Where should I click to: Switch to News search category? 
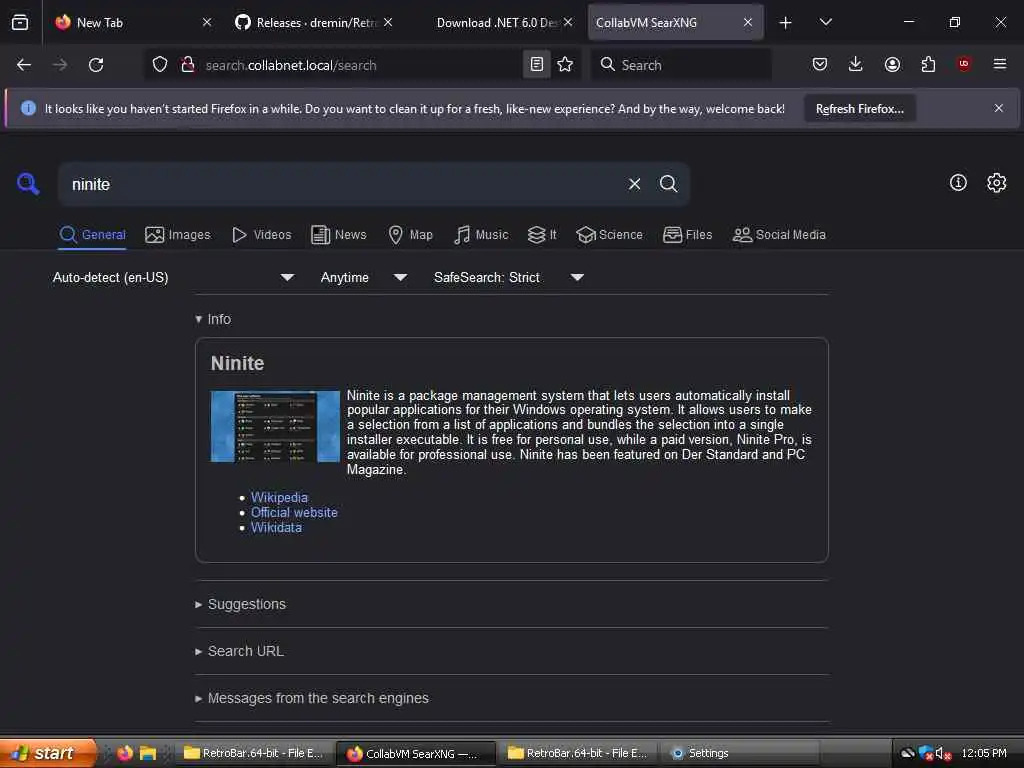coord(338,235)
